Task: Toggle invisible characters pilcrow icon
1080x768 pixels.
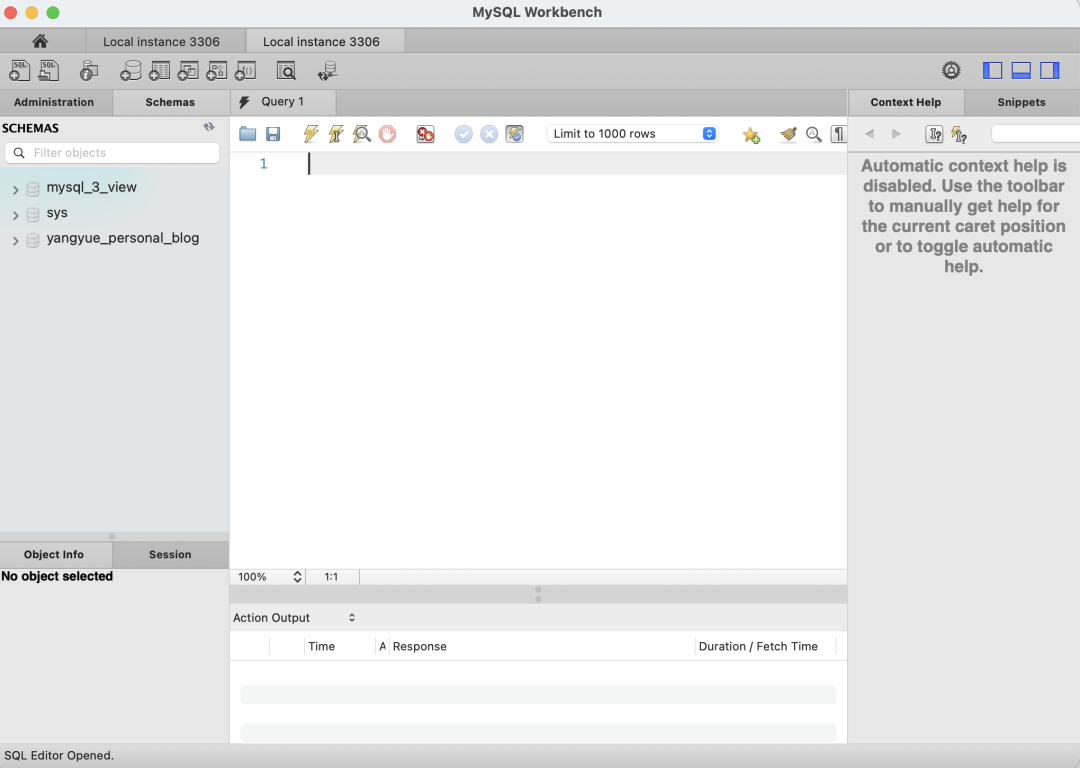Action: (838, 134)
